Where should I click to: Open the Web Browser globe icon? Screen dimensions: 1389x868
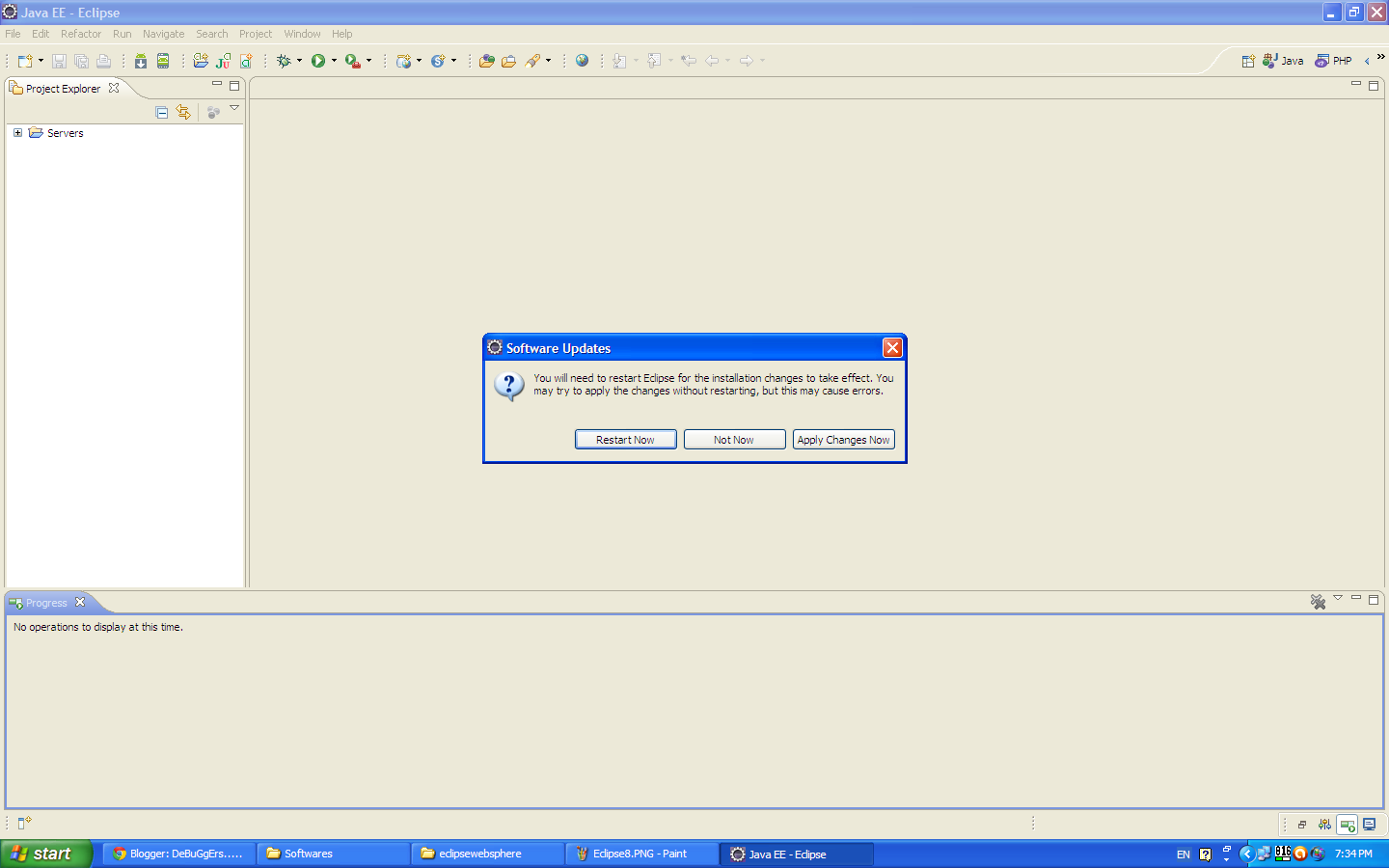pos(582,61)
